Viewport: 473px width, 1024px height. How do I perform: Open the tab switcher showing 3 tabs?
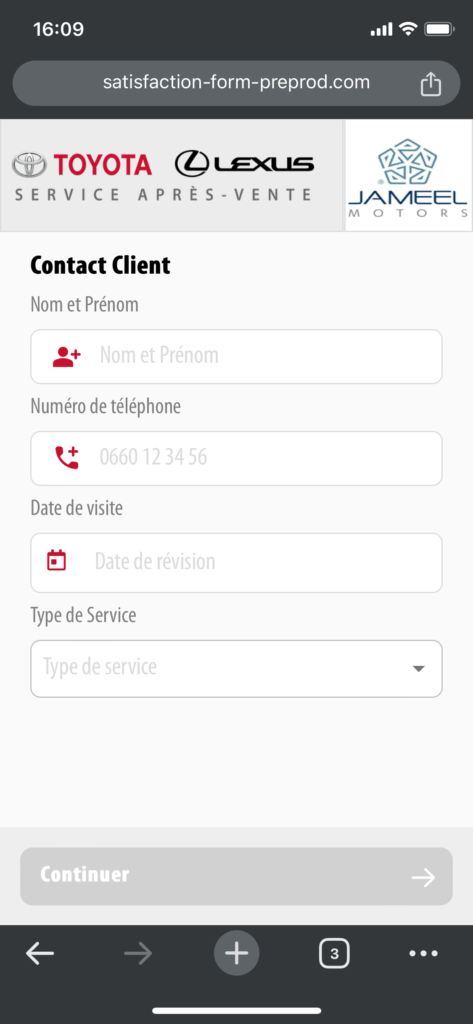point(334,954)
